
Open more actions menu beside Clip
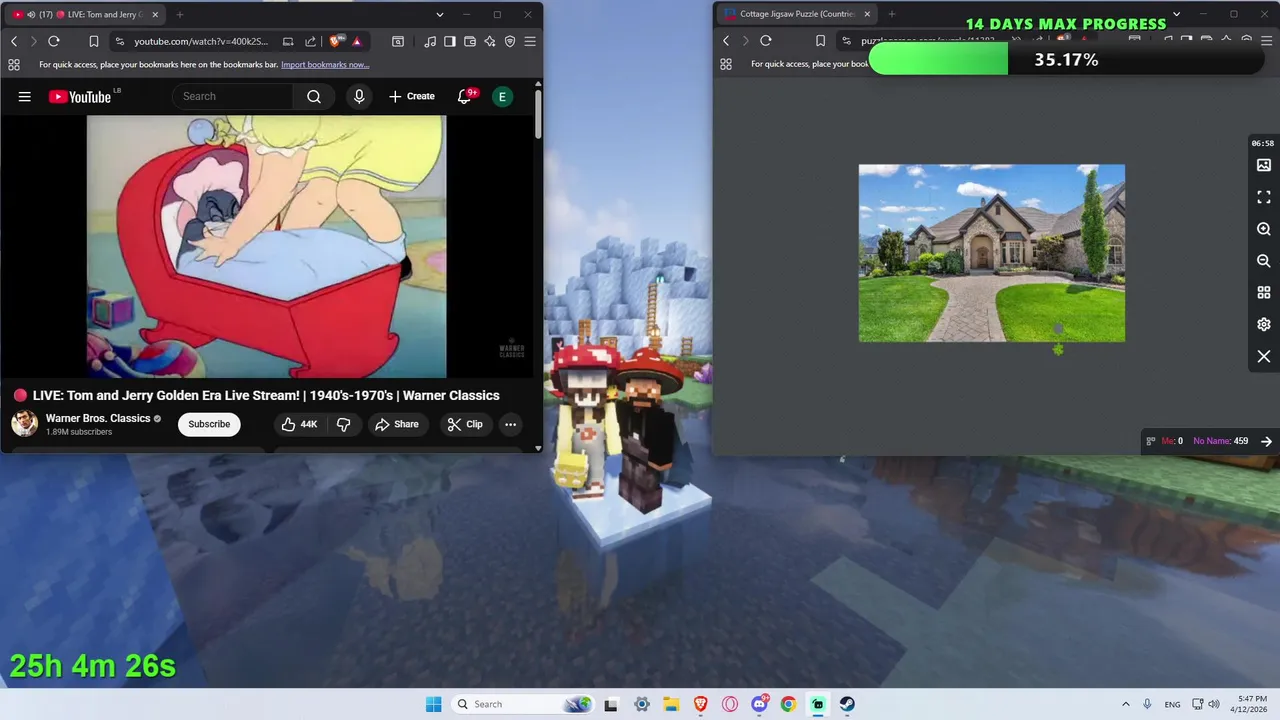tap(510, 424)
